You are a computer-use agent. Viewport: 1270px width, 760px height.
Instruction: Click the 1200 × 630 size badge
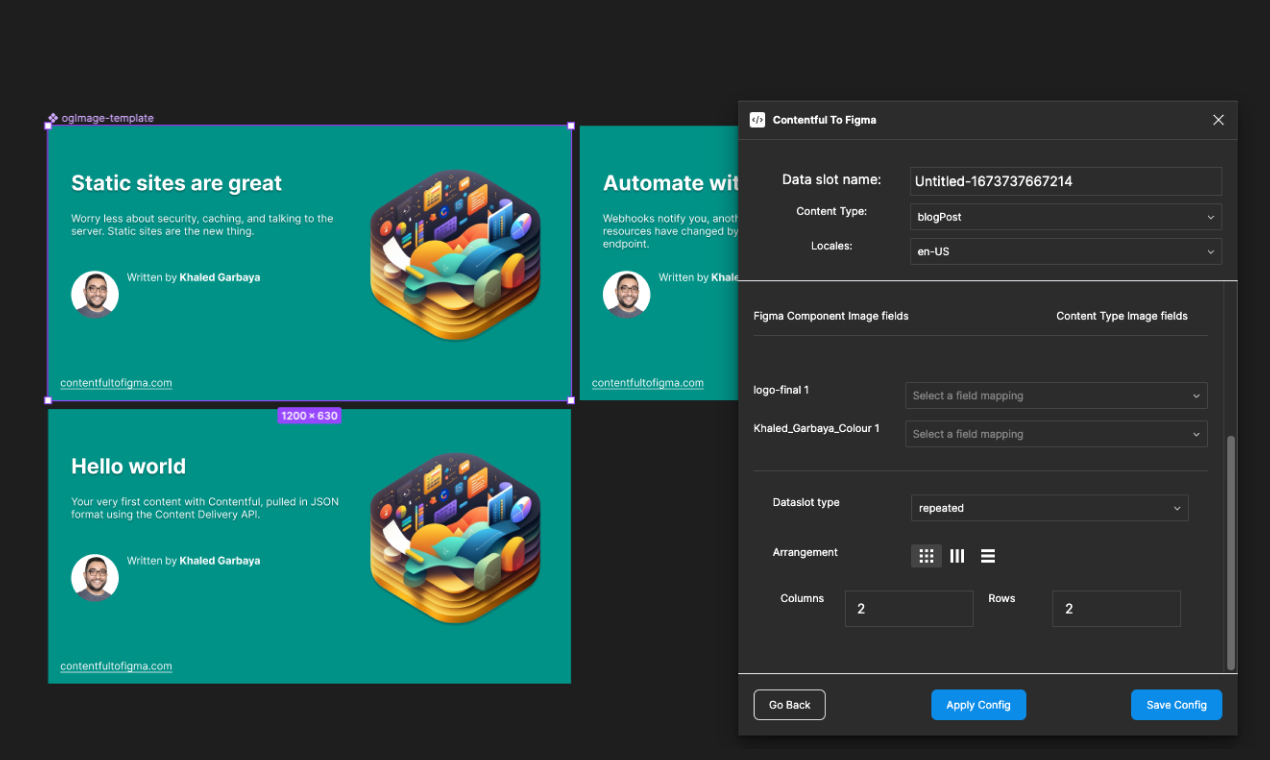pos(309,416)
